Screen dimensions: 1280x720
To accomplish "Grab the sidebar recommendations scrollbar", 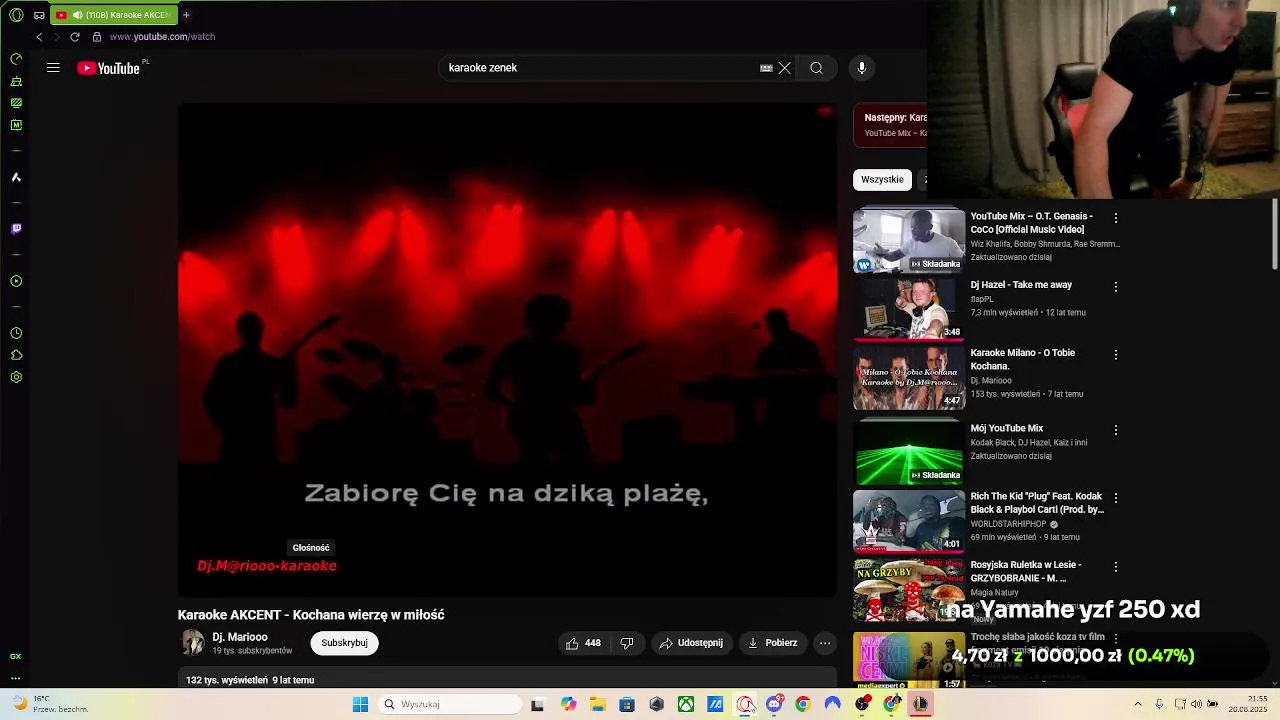I will click(x=1275, y=234).
